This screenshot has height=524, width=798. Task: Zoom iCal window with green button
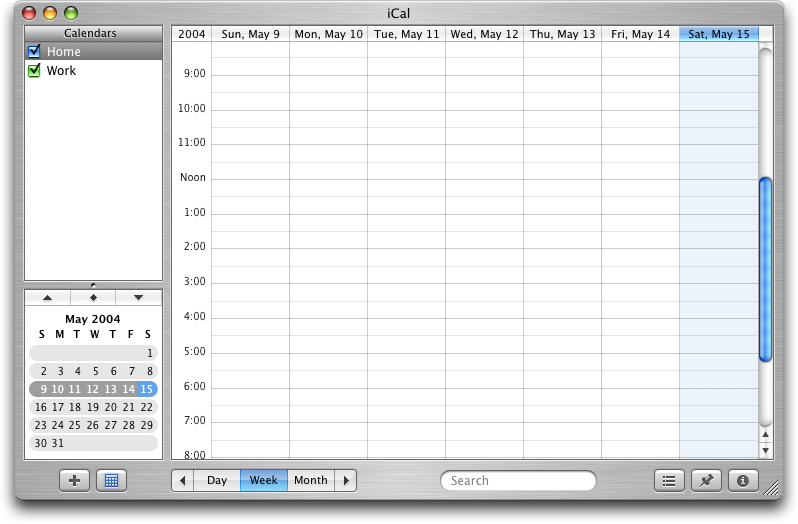coord(71,13)
